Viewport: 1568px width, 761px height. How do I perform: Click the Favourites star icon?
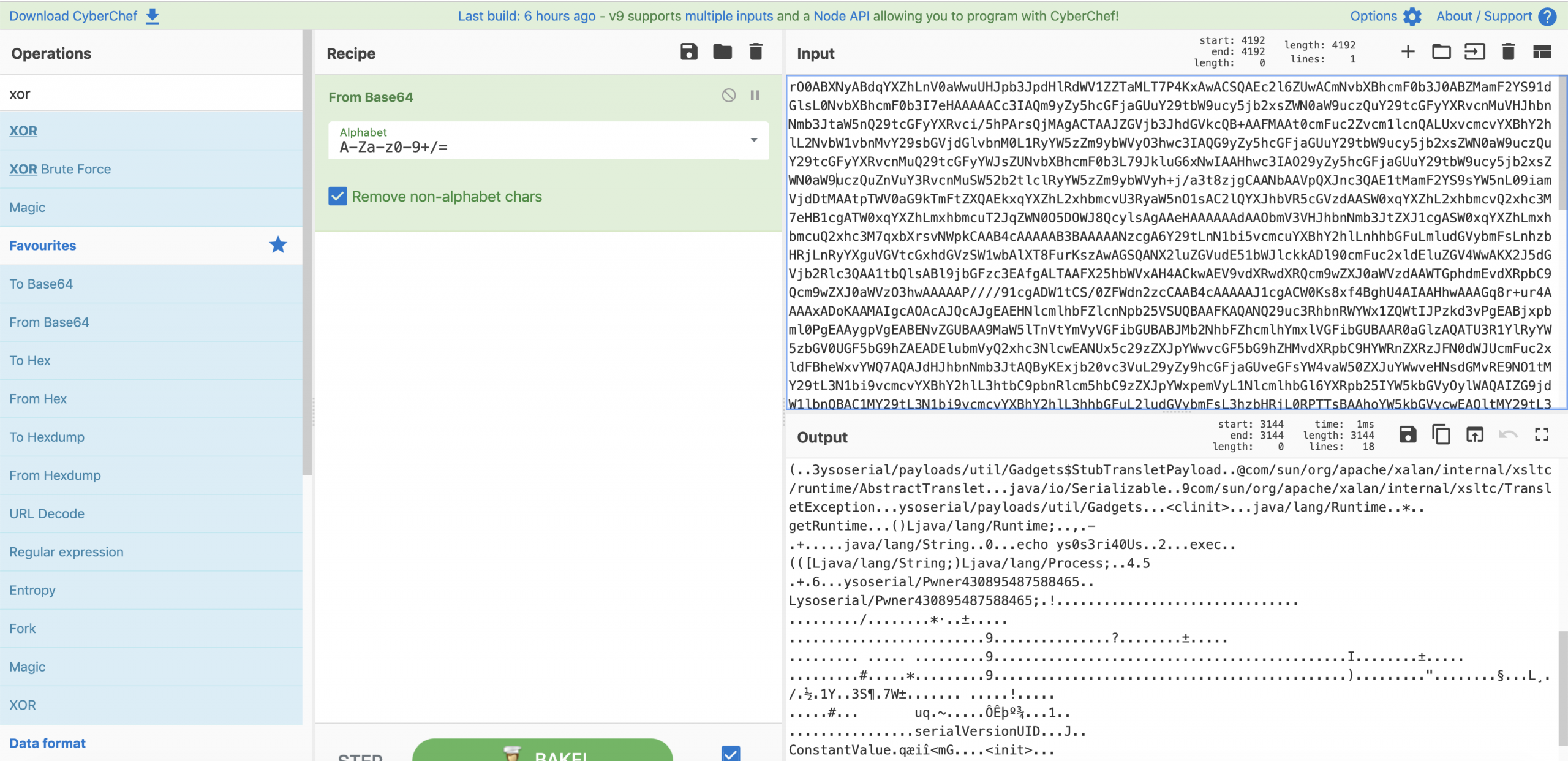(x=278, y=245)
